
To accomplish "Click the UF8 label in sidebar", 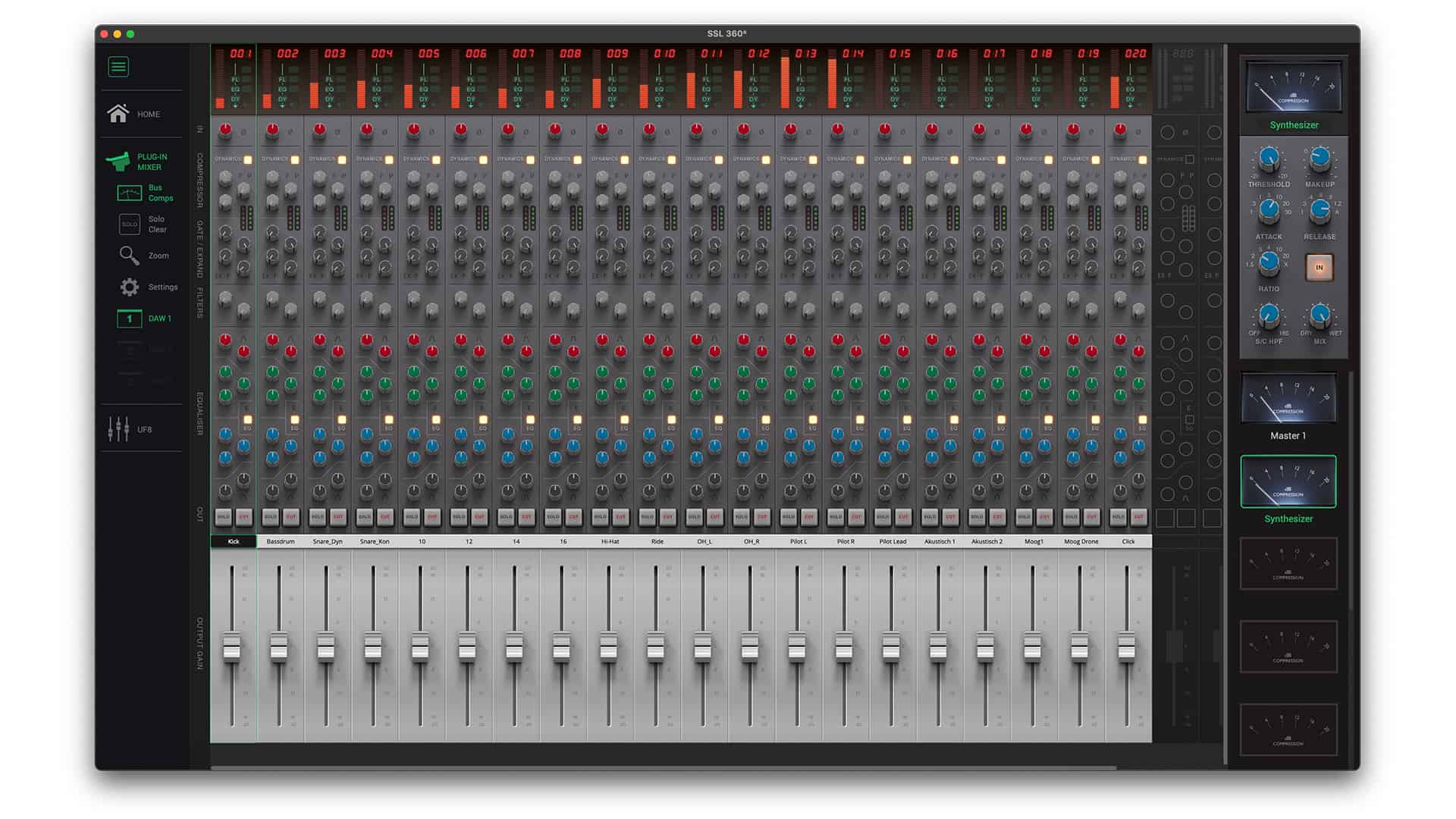I will point(144,429).
